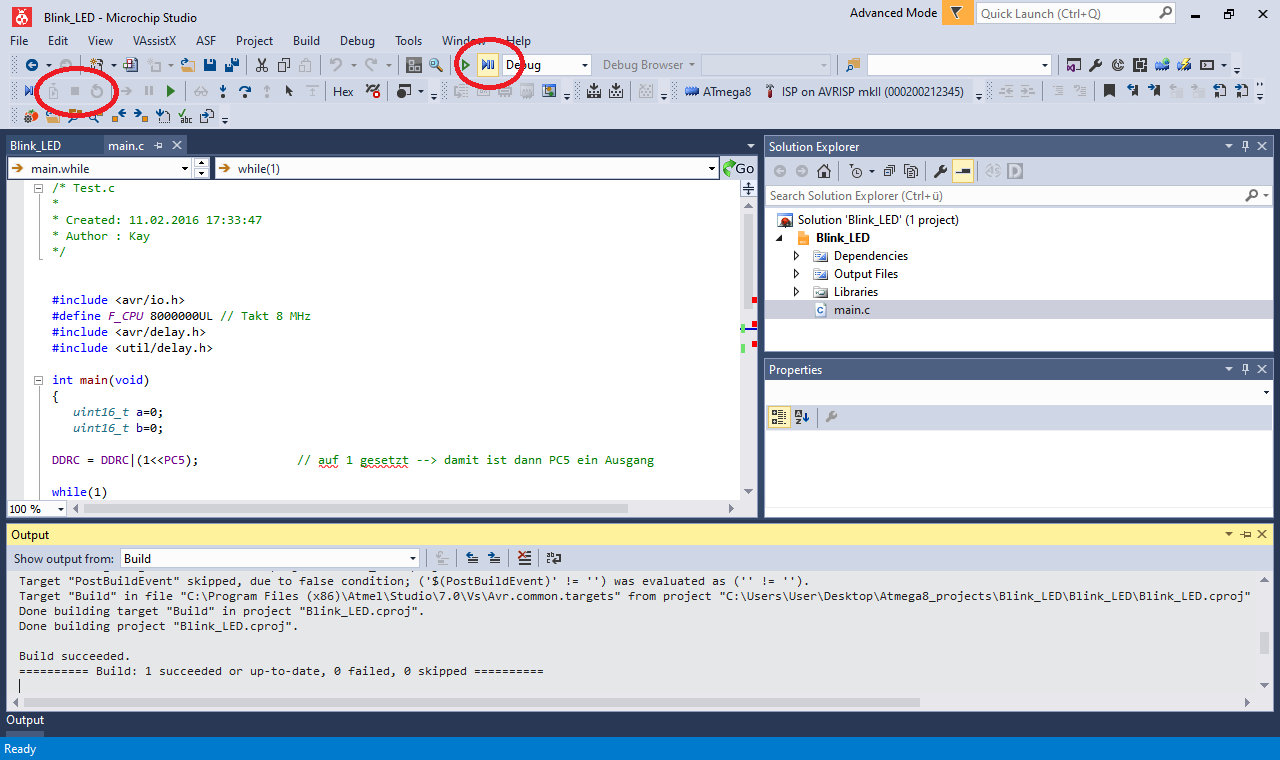Click Show All Files in Solution Explorer
This screenshot has height=760, width=1280.
tap(910, 171)
